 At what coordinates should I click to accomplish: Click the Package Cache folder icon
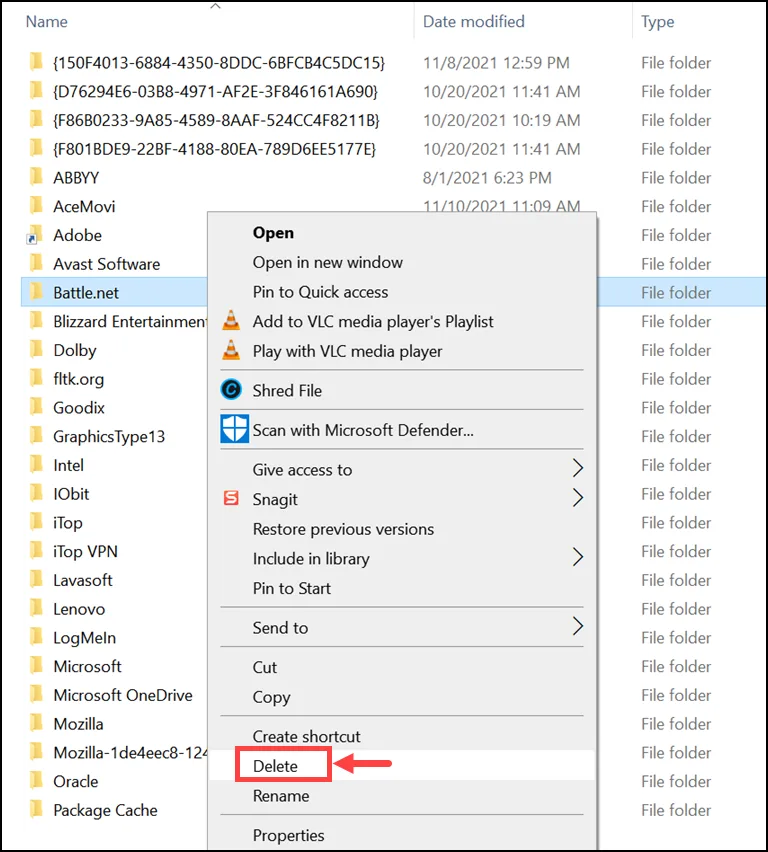(36, 810)
